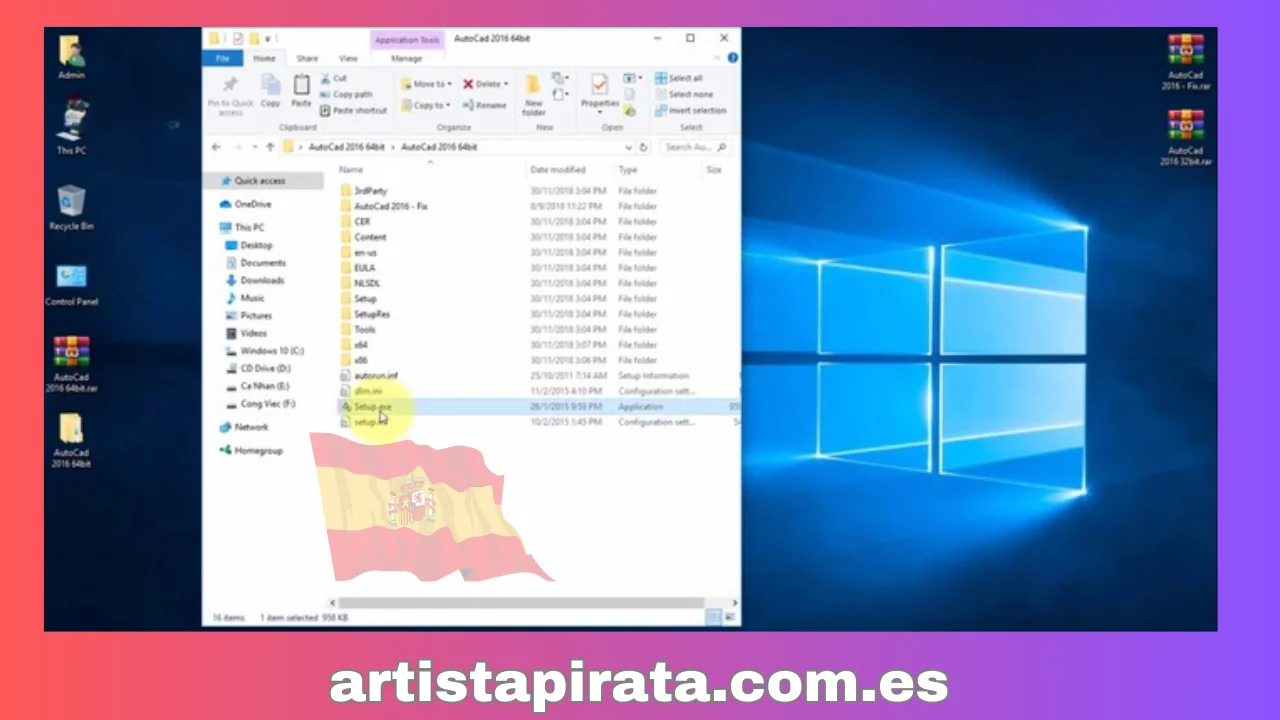Select AutoCad 2016 64bit folder on desktop
Screen dimensions: 1280x720
coord(71,441)
